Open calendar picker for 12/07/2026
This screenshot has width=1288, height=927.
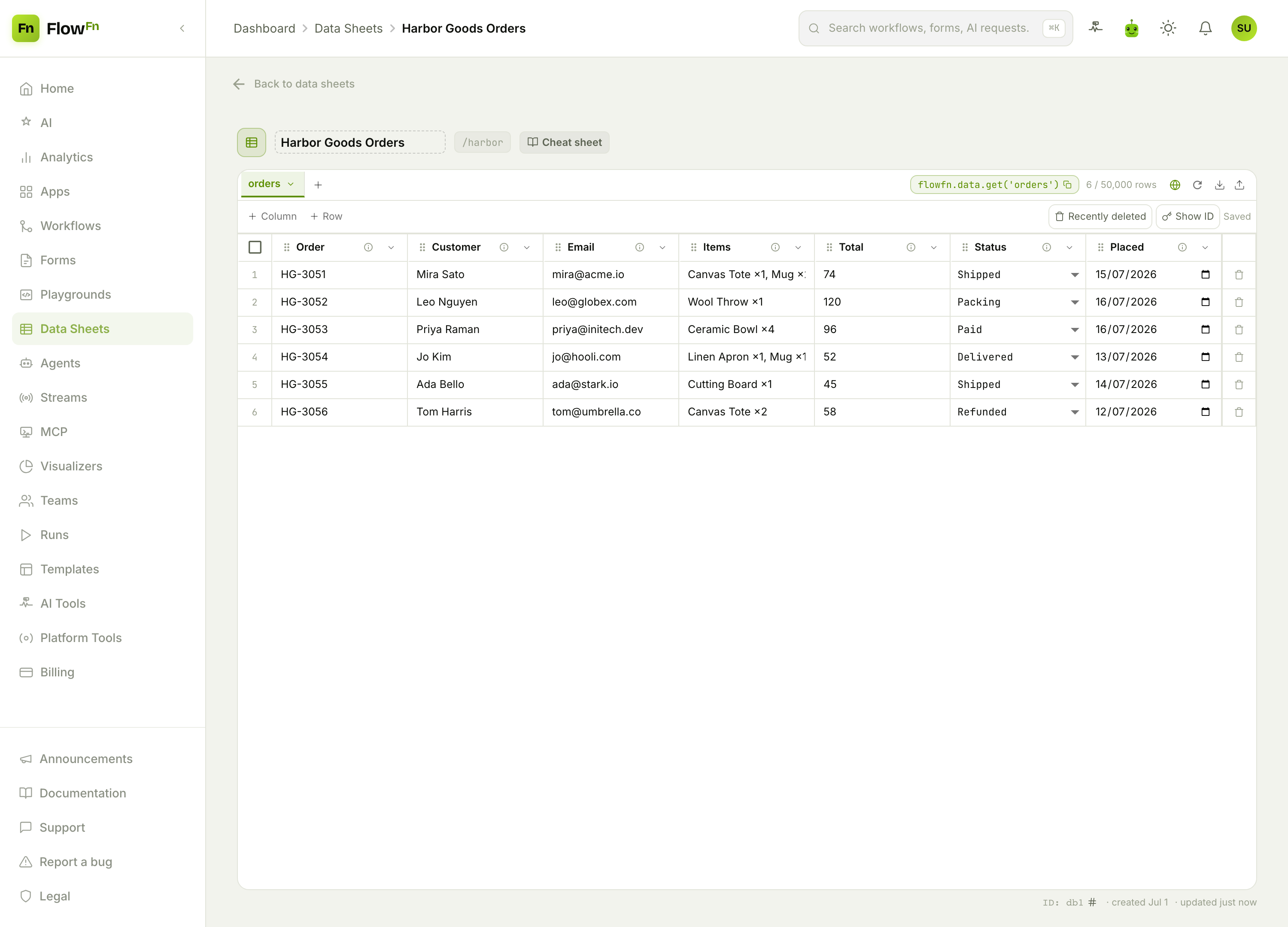[x=1205, y=412]
